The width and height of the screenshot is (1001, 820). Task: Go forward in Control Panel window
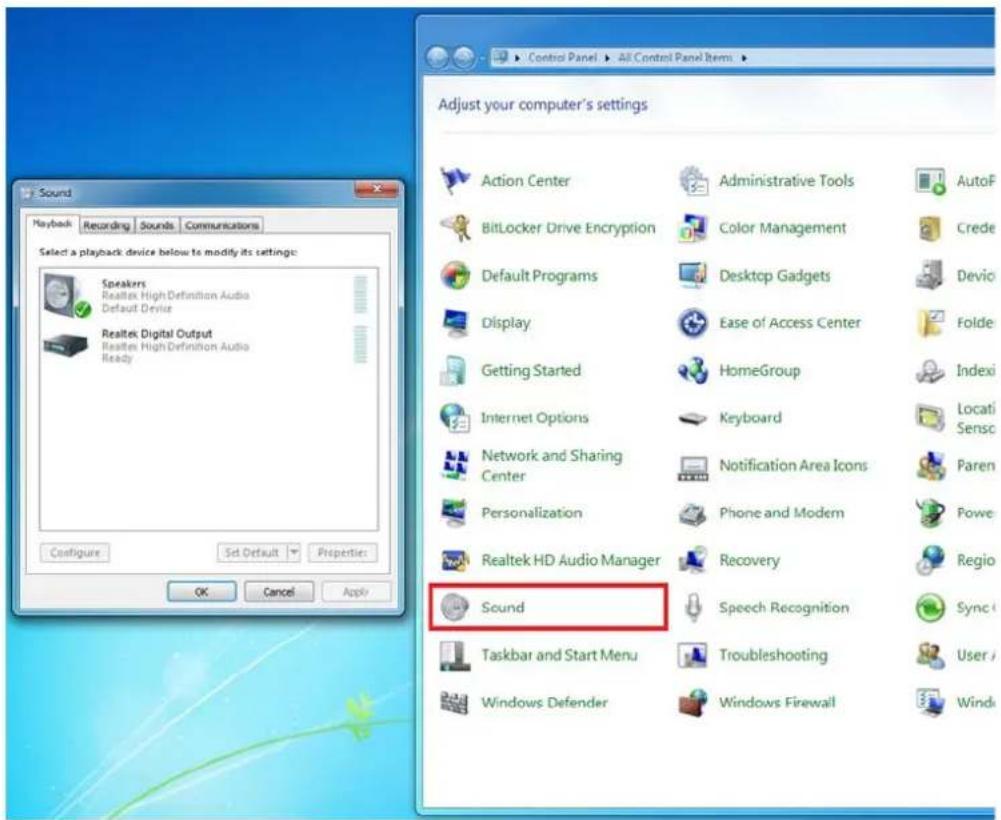pos(464,58)
